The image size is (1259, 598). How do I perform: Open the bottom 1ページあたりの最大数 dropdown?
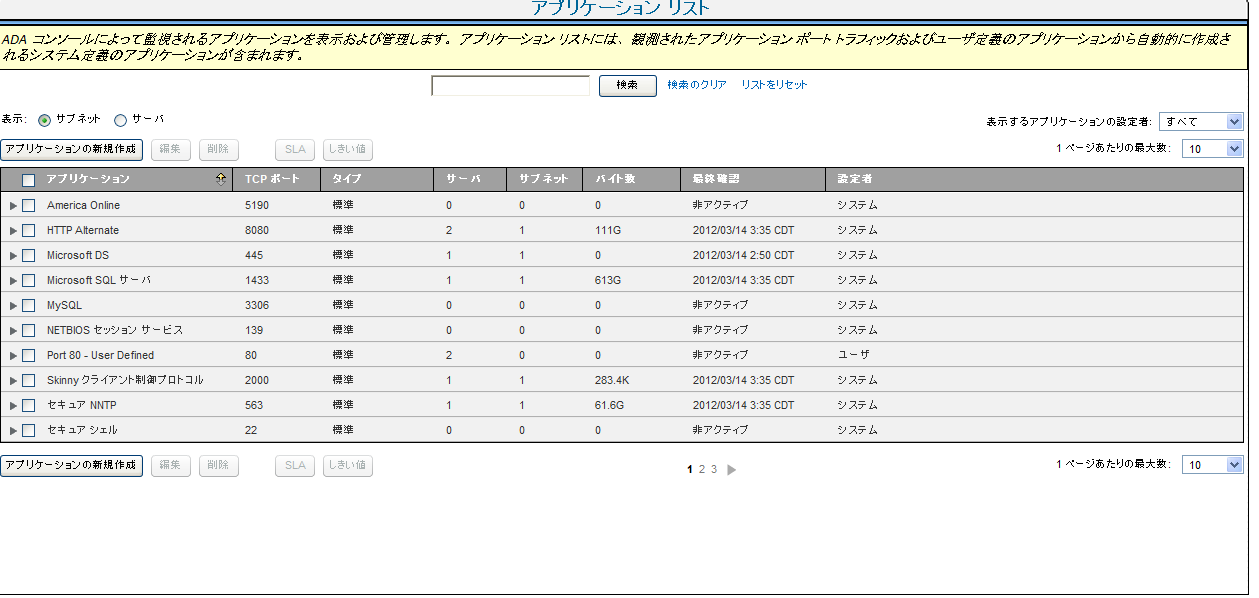tap(1212, 465)
